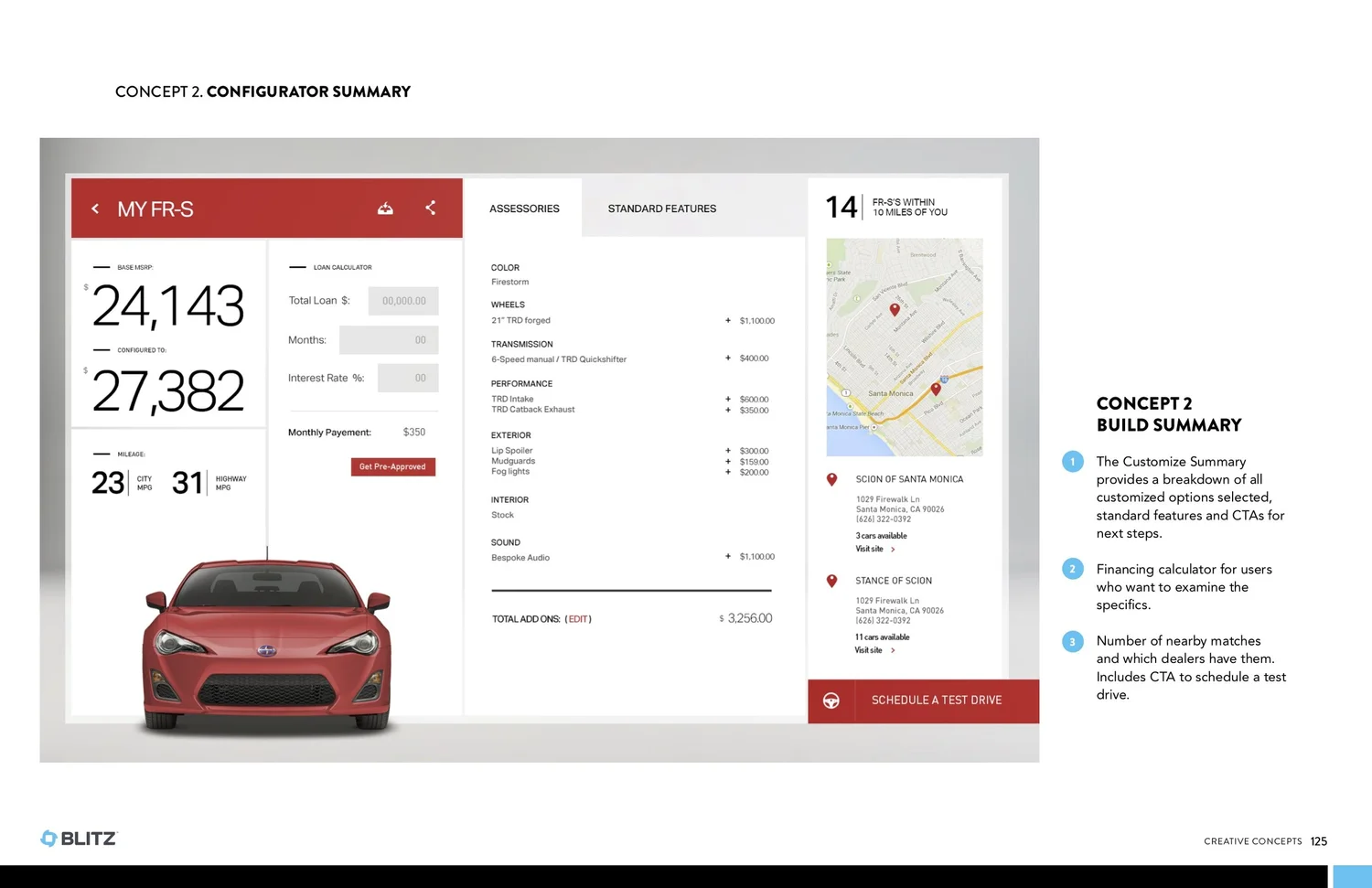The width and height of the screenshot is (1372, 888).
Task: Select Scion of Santa Monica pin icon
Action: pos(831,479)
